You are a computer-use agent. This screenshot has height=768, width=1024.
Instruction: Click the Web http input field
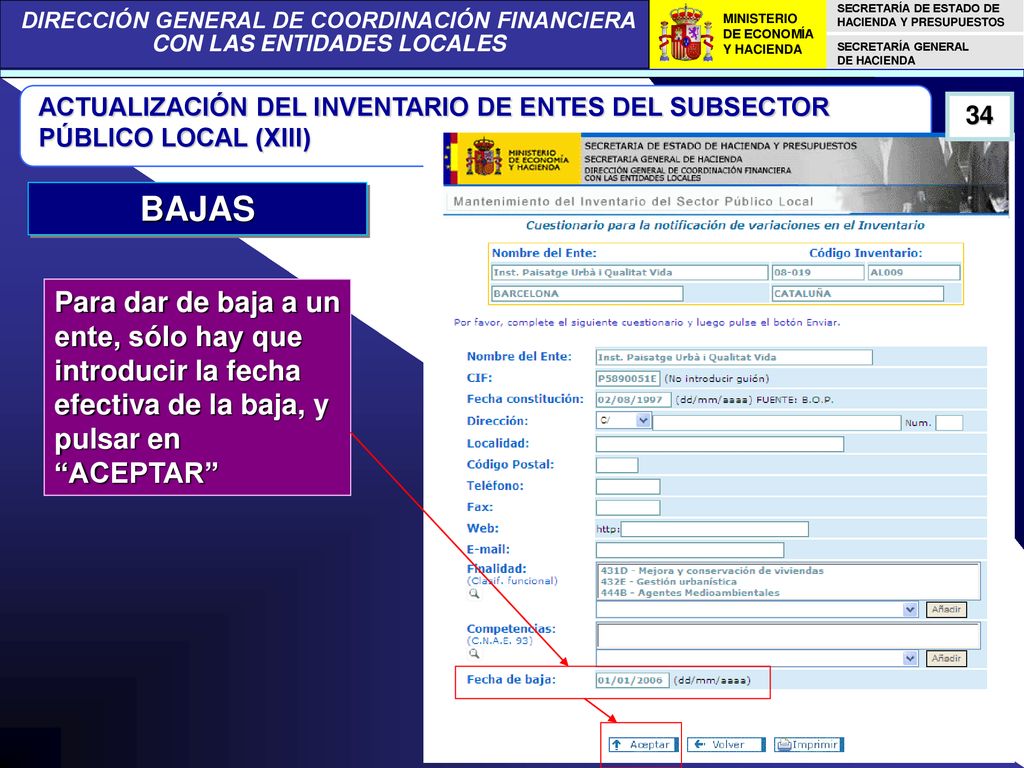click(x=714, y=529)
